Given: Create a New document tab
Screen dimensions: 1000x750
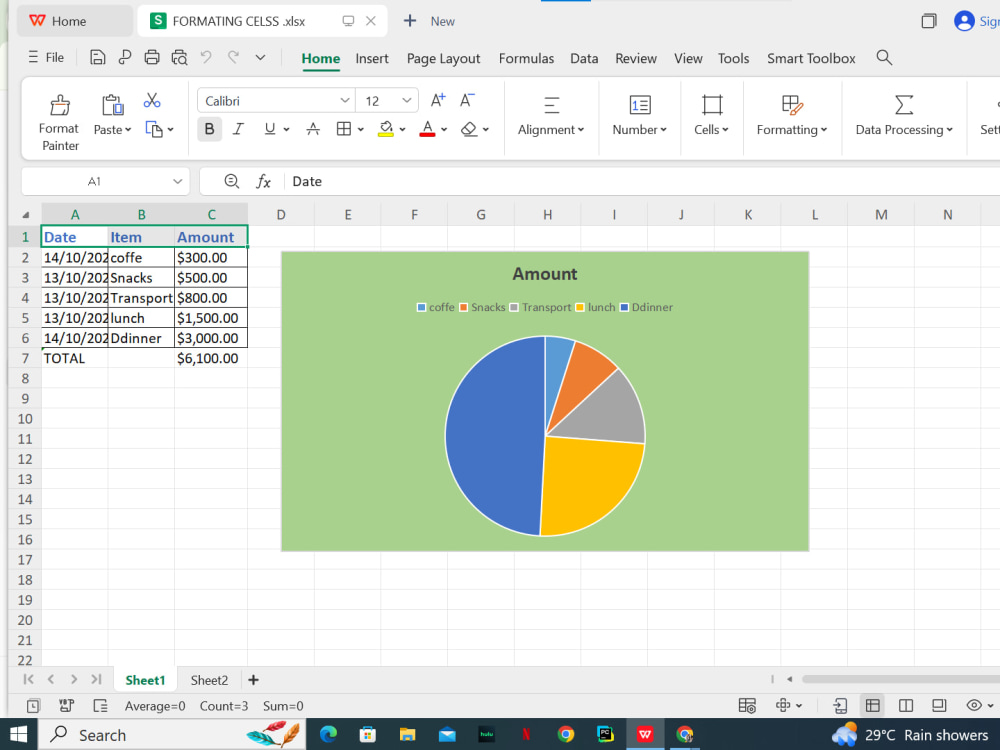Looking at the screenshot, I should coord(429,21).
